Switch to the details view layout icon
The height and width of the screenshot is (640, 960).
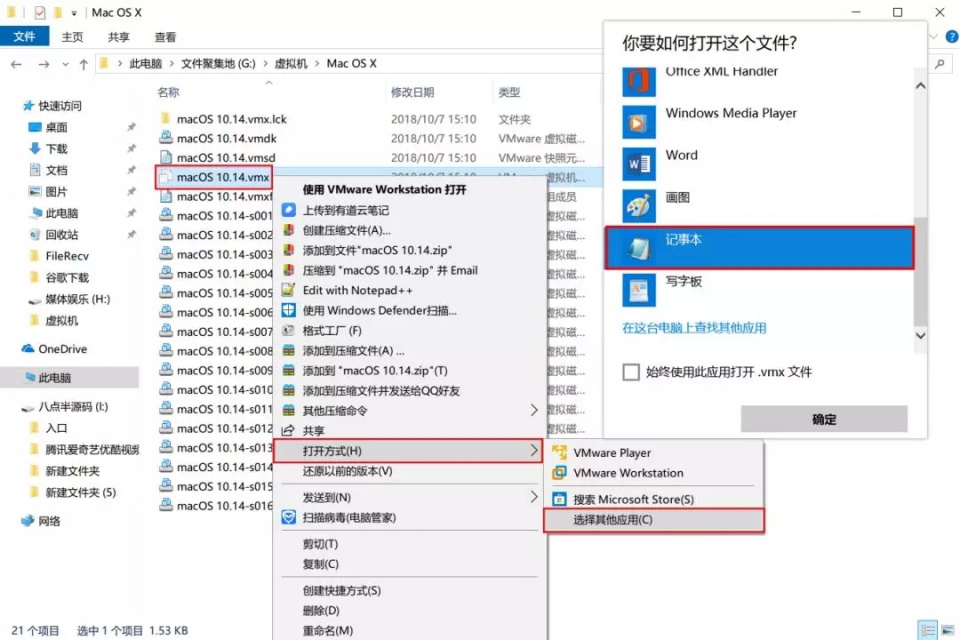click(928, 630)
